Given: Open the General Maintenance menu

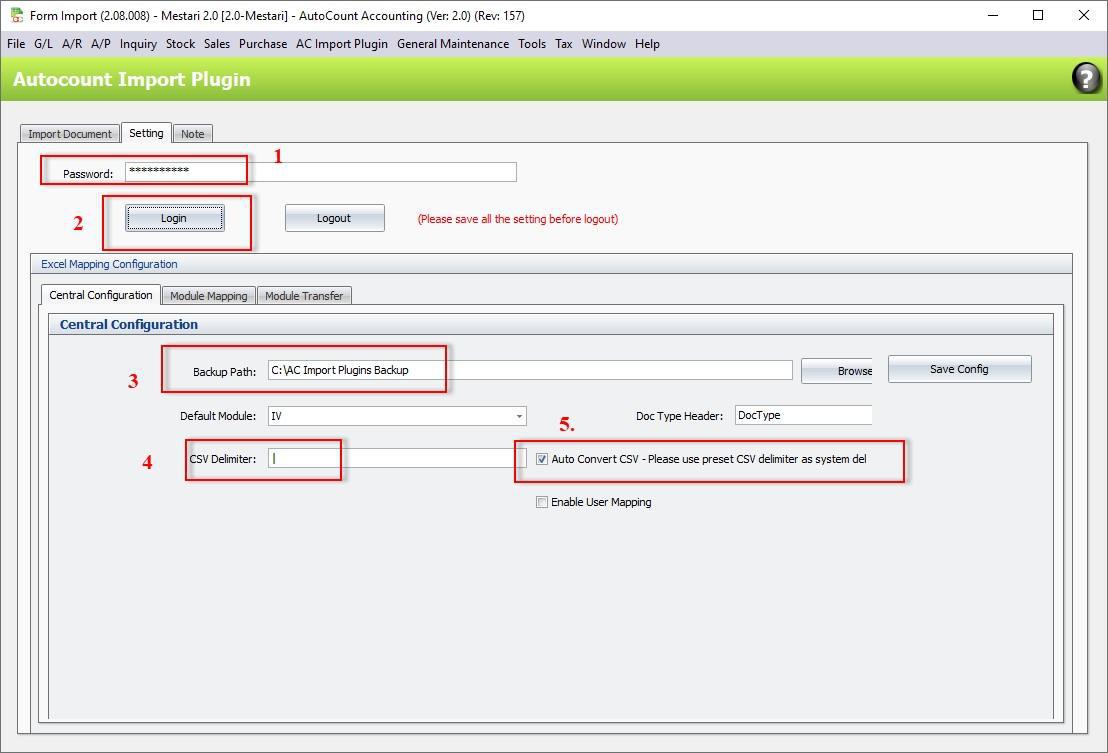Looking at the screenshot, I should coord(452,44).
